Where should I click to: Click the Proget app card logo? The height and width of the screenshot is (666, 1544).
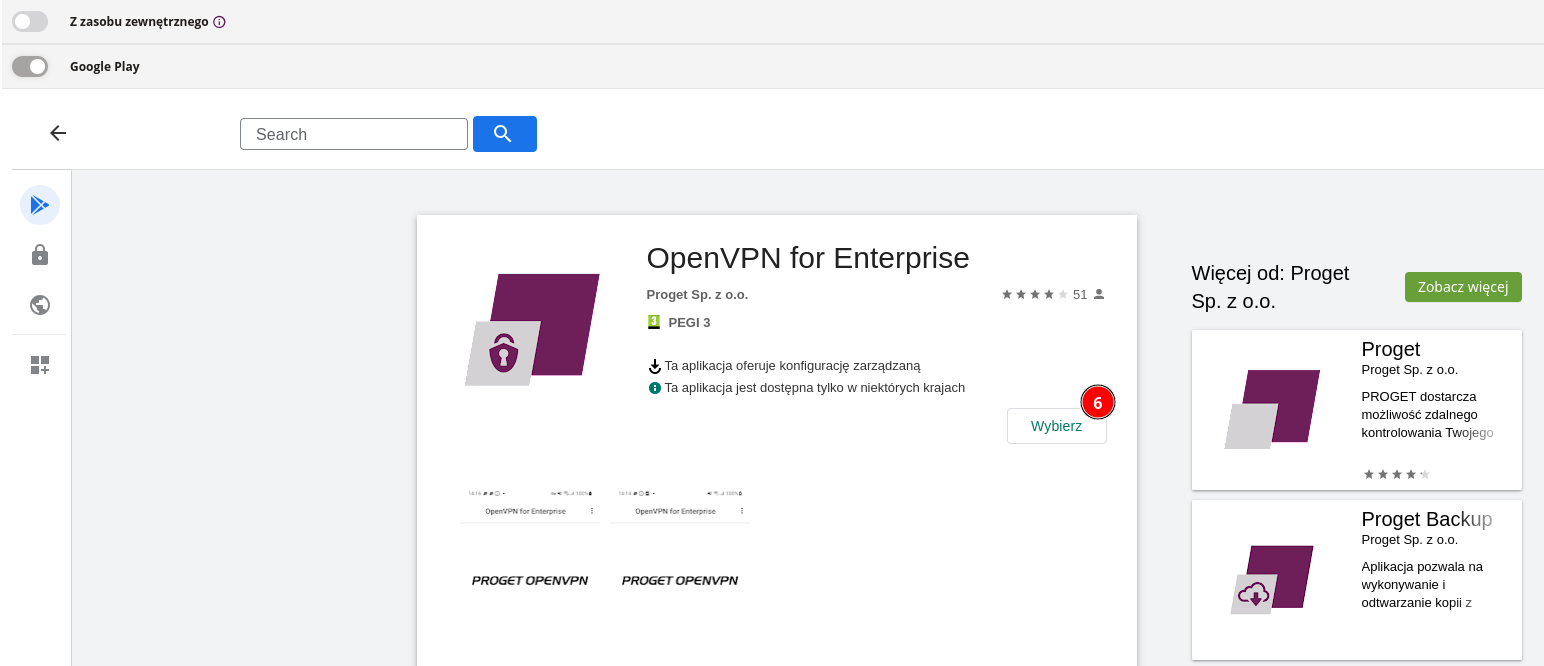coord(1272,409)
